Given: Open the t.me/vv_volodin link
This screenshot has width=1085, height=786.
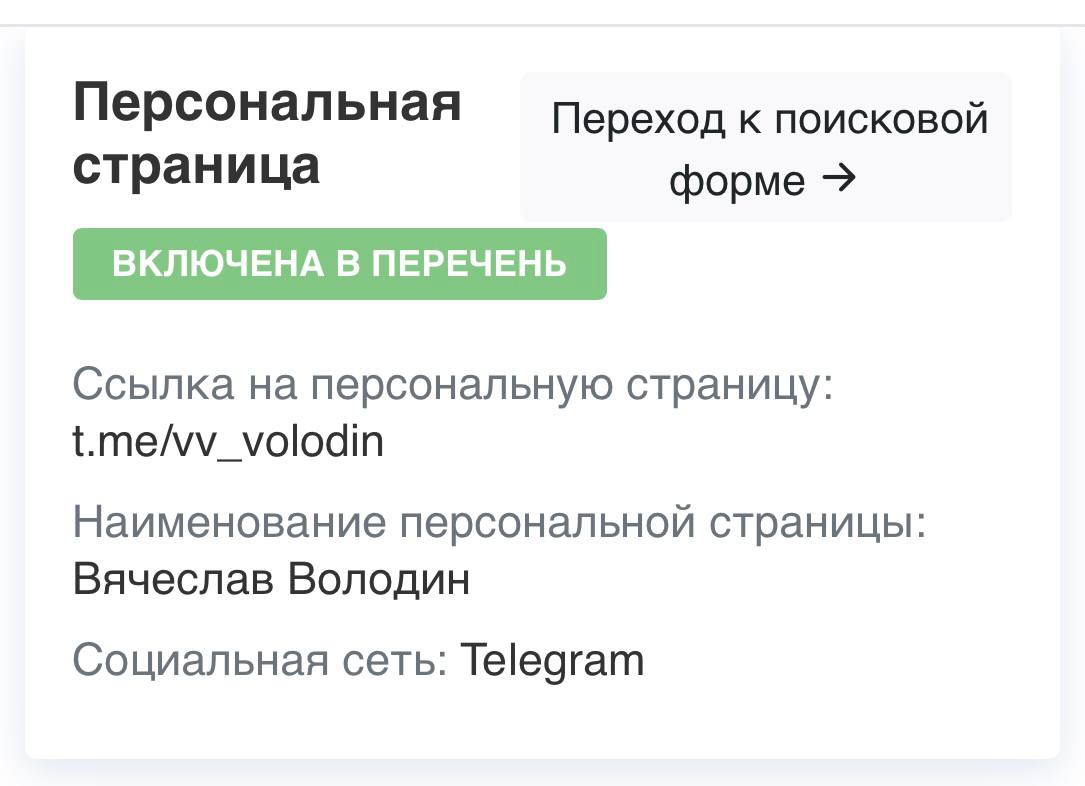Looking at the screenshot, I should coord(228,441).
